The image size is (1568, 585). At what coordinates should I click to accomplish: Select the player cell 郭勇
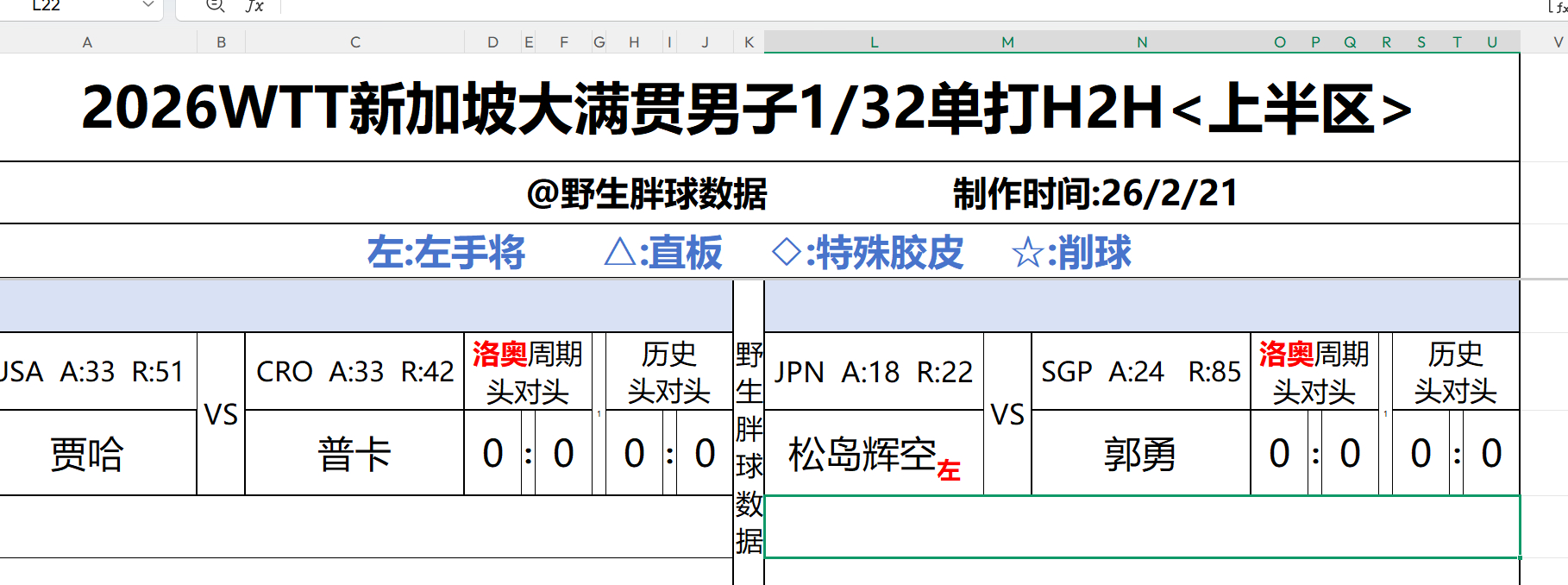pyautogui.click(x=1141, y=453)
